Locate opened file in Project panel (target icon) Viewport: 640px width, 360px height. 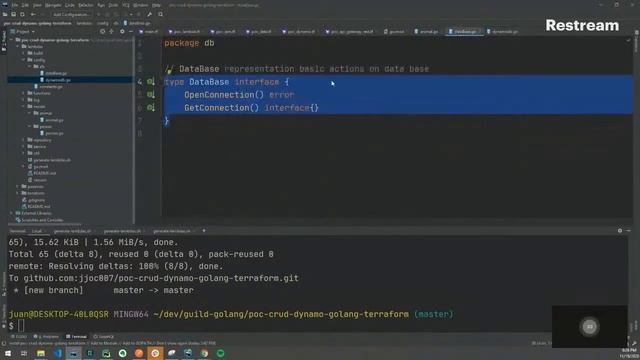(x=102, y=31)
